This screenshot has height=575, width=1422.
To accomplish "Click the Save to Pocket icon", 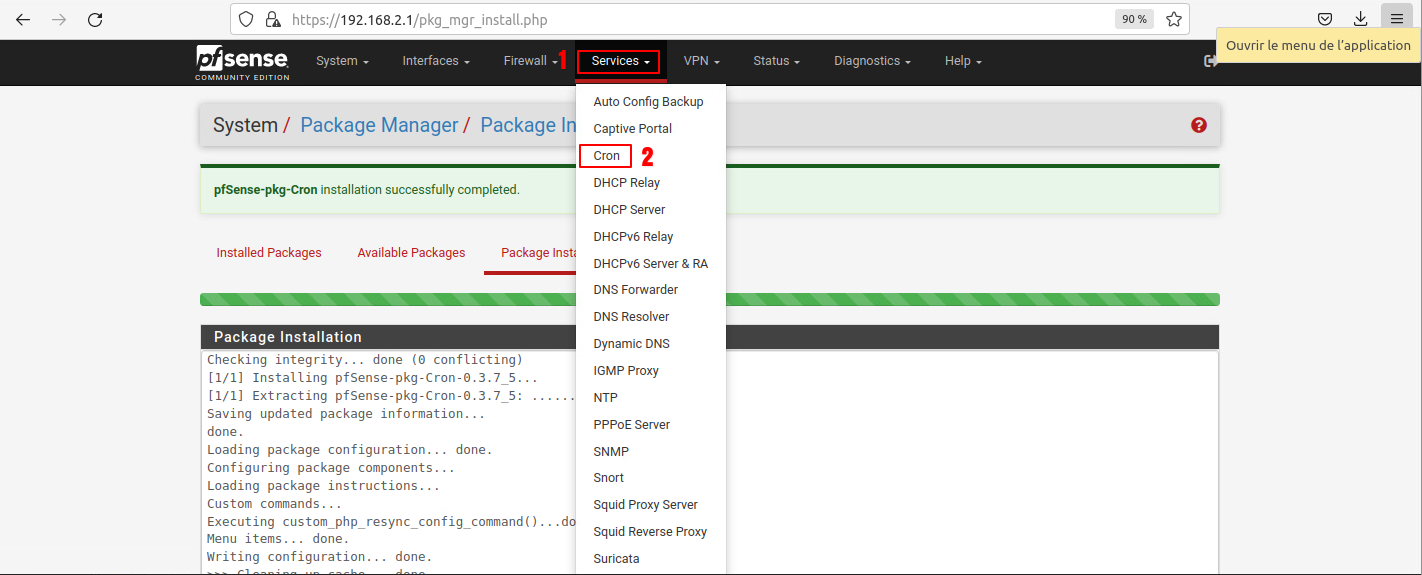I will click(x=1324, y=19).
